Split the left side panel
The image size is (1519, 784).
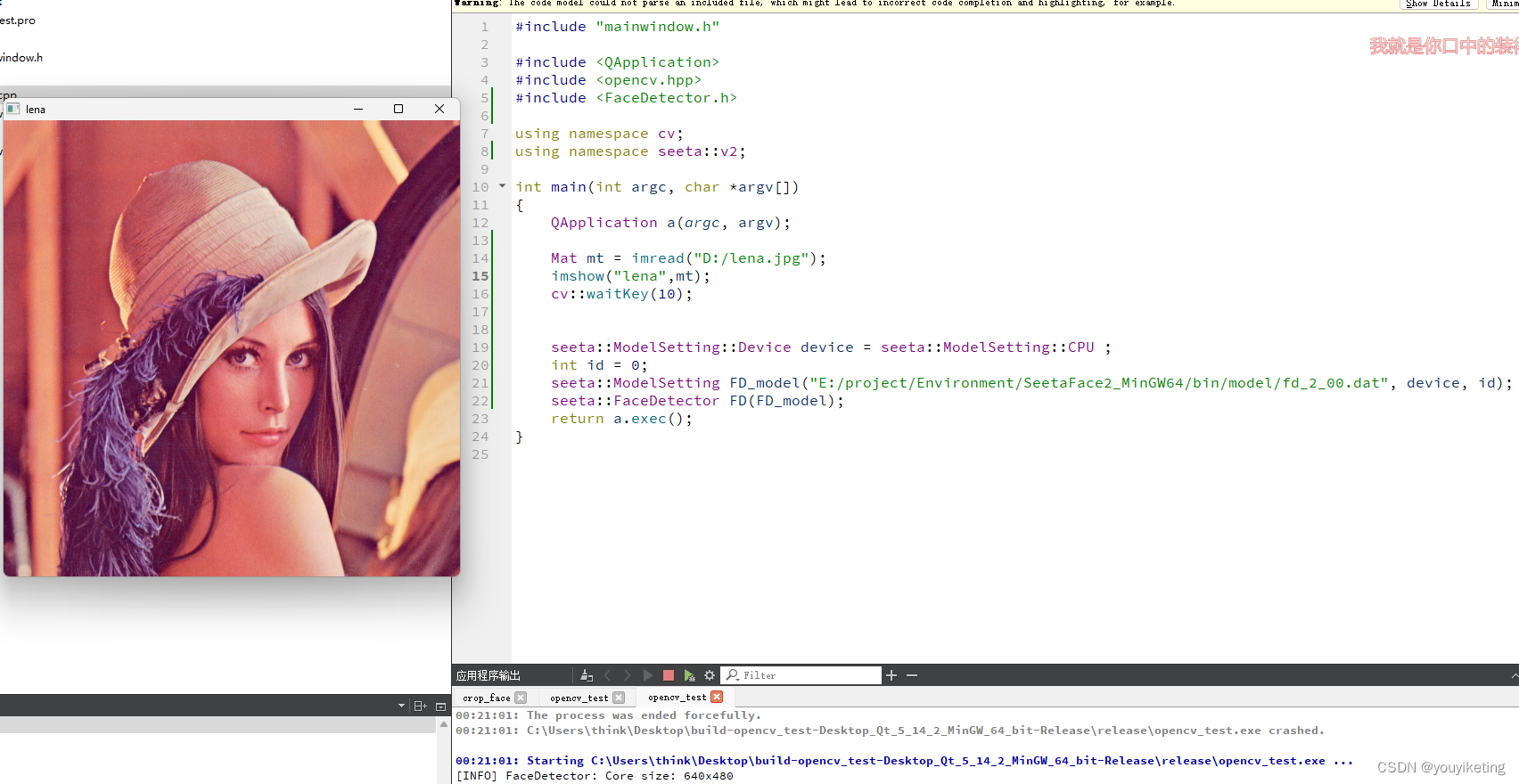(420, 706)
